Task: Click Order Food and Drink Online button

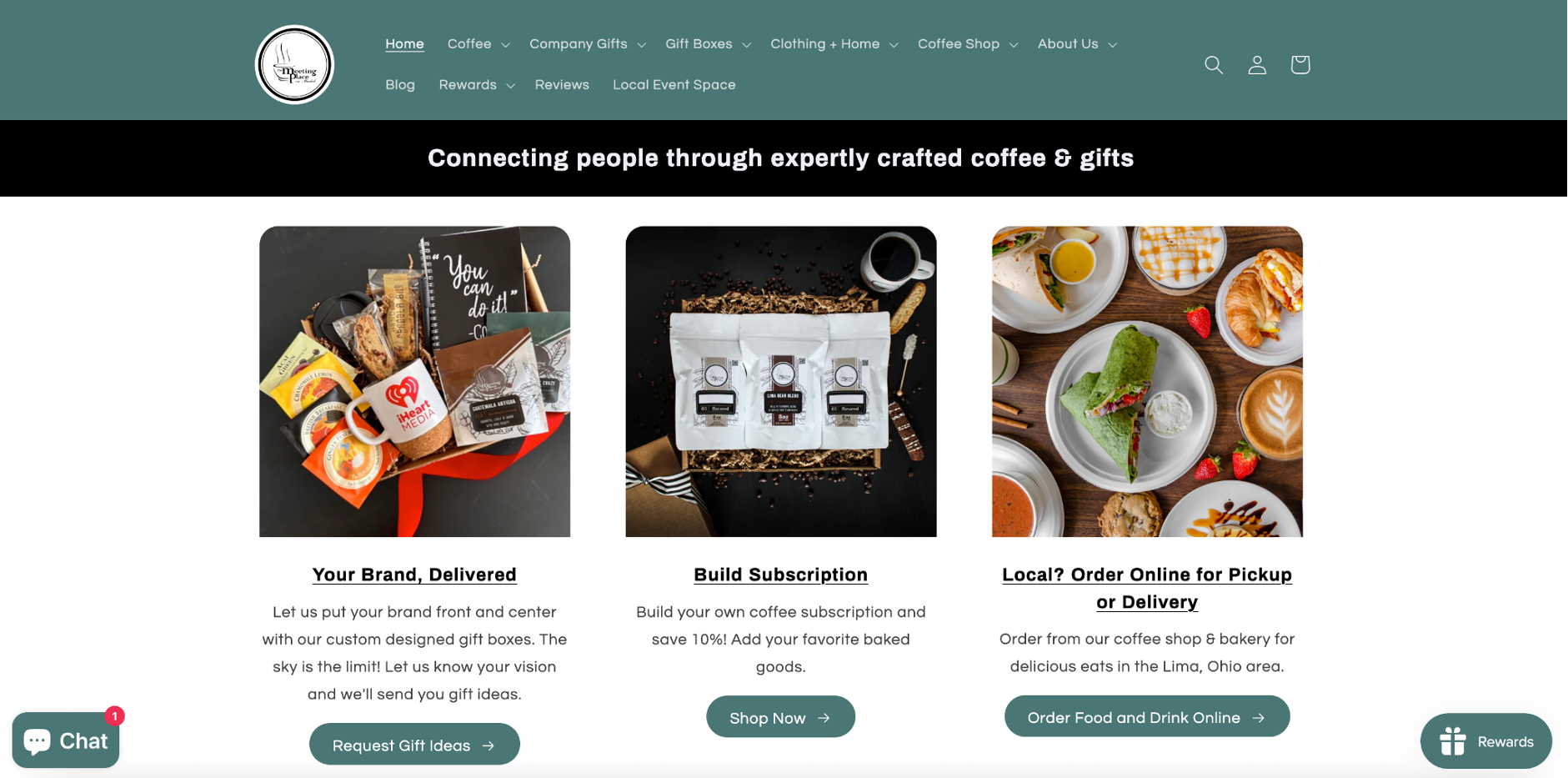Action: coord(1147,717)
